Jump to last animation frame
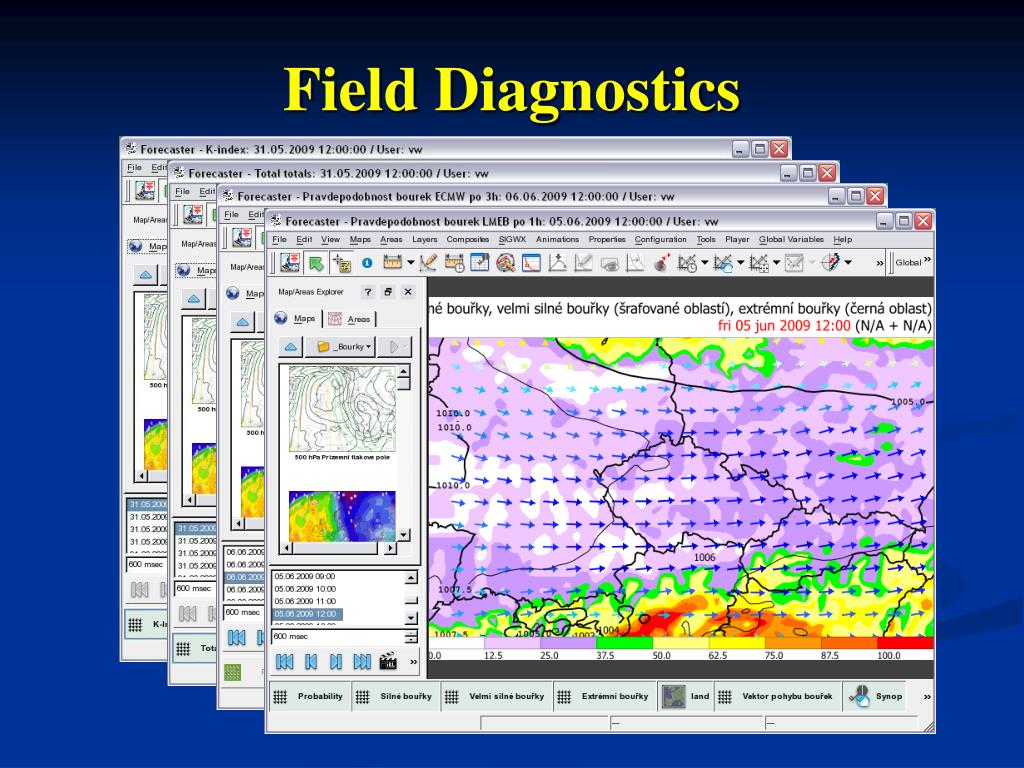1024x768 pixels. coord(362,662)
